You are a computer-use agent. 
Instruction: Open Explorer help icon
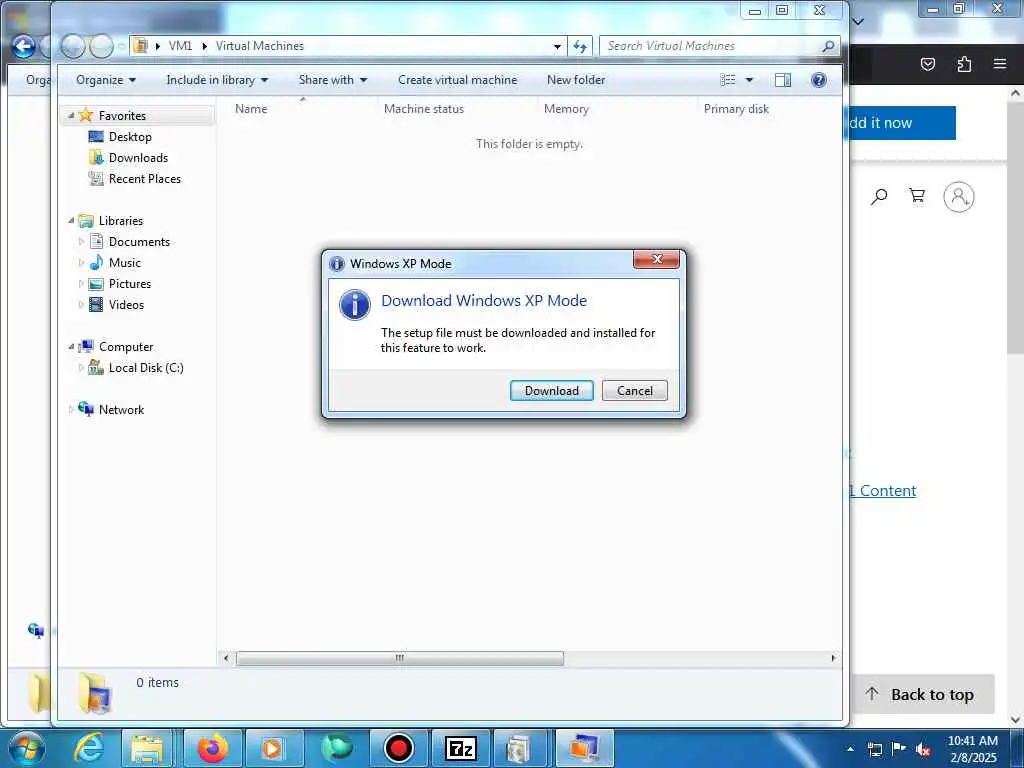tap(818, 80)
